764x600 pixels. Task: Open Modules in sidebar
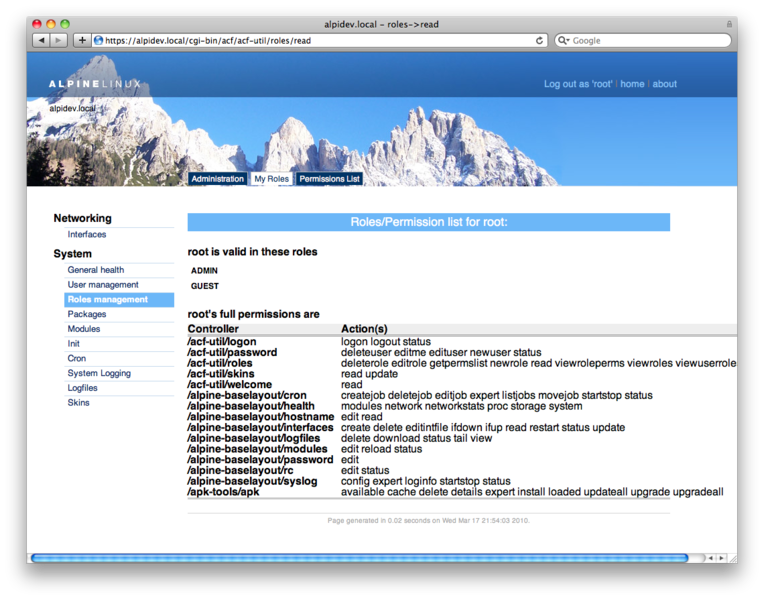(84, 329)
